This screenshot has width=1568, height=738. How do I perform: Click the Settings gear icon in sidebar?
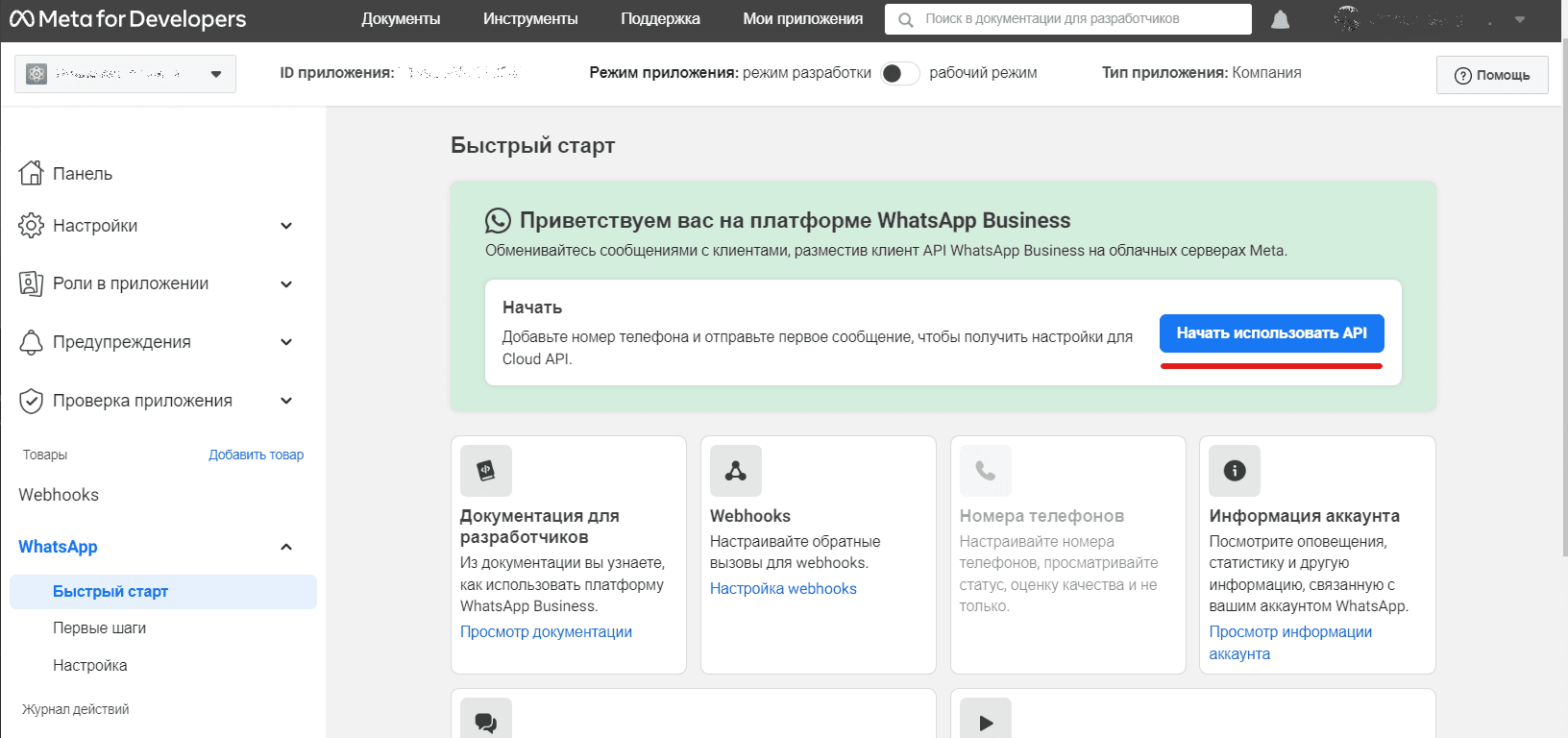[31, 226]
